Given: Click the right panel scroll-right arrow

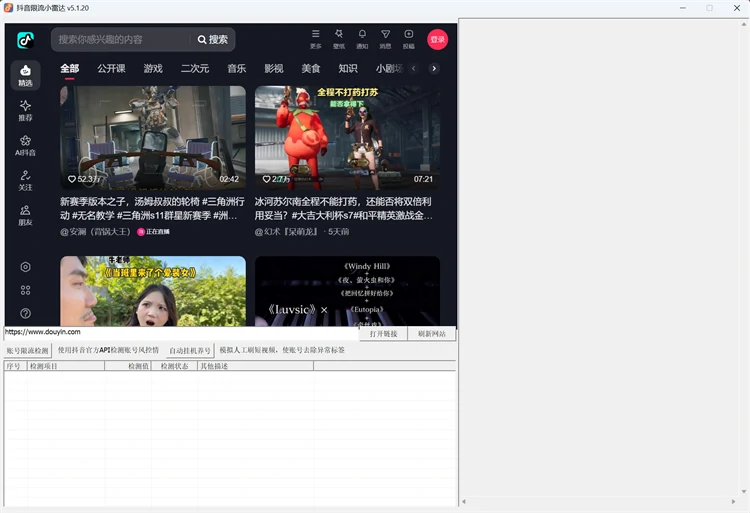Looking at the screenshot, I should pyautogui.click(x=733, y=502).
